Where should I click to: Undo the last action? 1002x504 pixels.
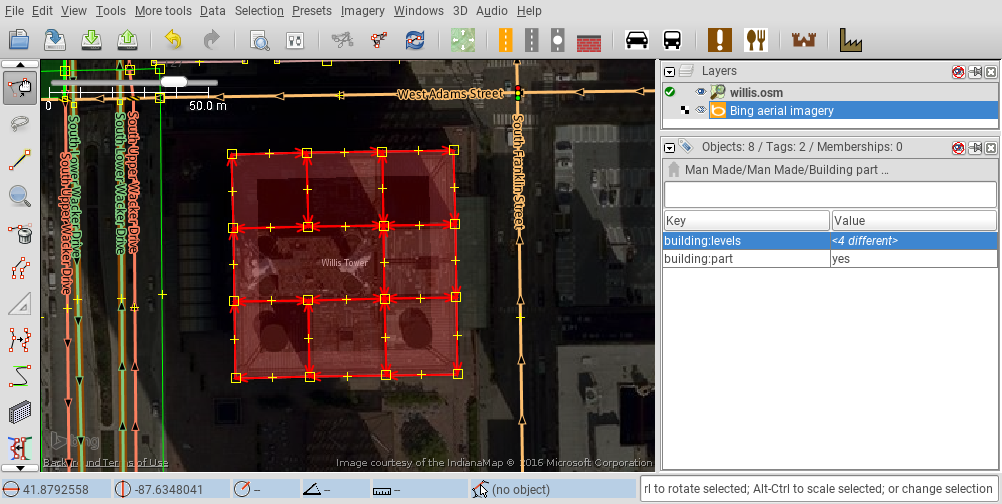pos(173,40)
